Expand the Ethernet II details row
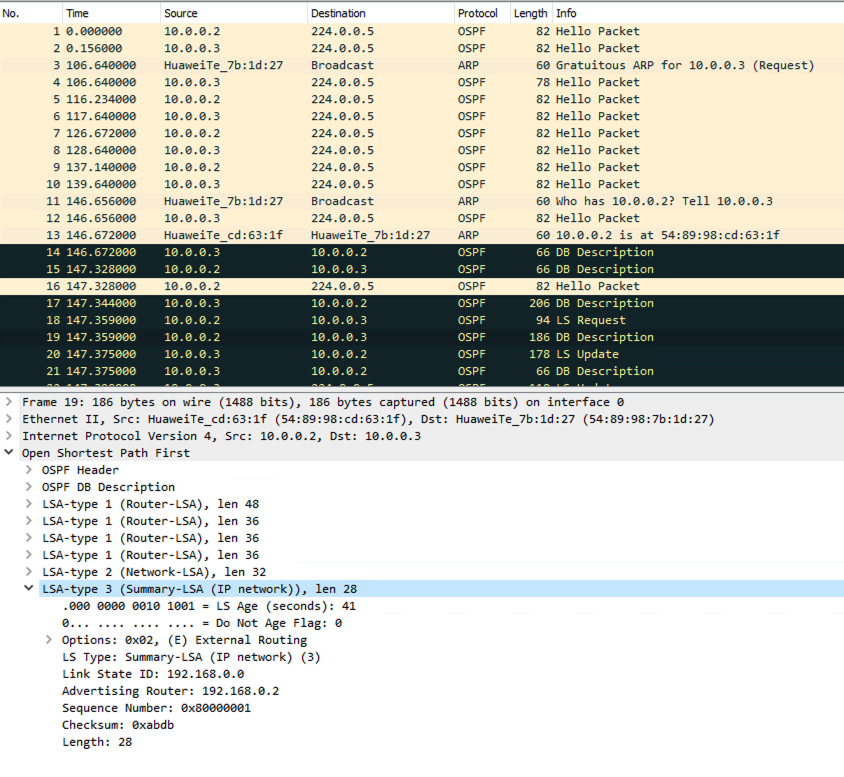Image resolution: width=844 pixels, height=777 pixels. coord(9,419)
